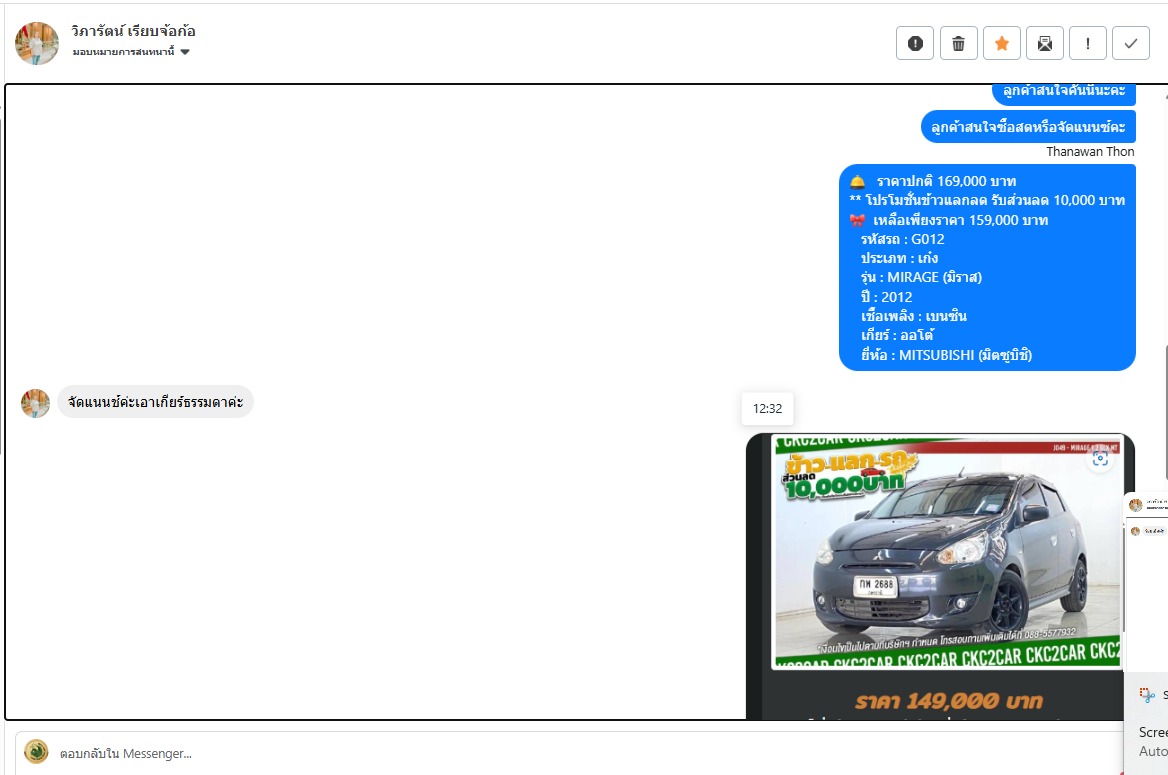This screenshot has width=1168, height=775.
Task: Toggle the orange star follow-up icon
Action: click(x=1002, y=43)
